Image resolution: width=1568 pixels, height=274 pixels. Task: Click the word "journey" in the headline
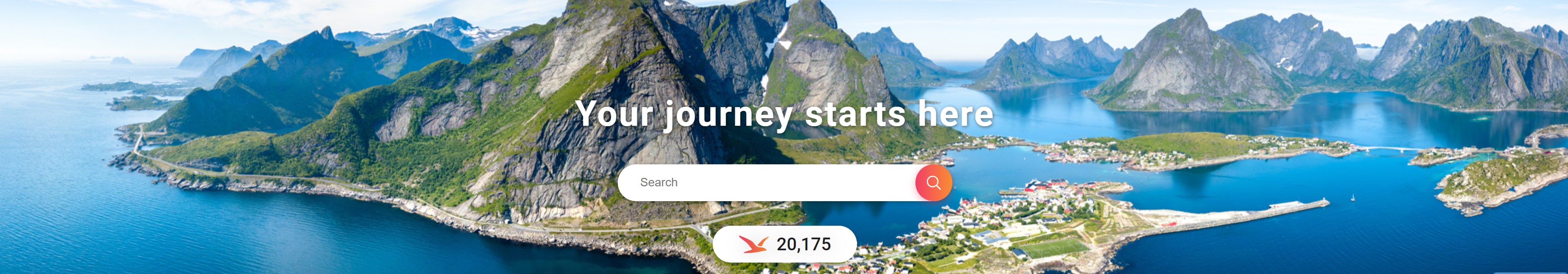pos(728,116)
